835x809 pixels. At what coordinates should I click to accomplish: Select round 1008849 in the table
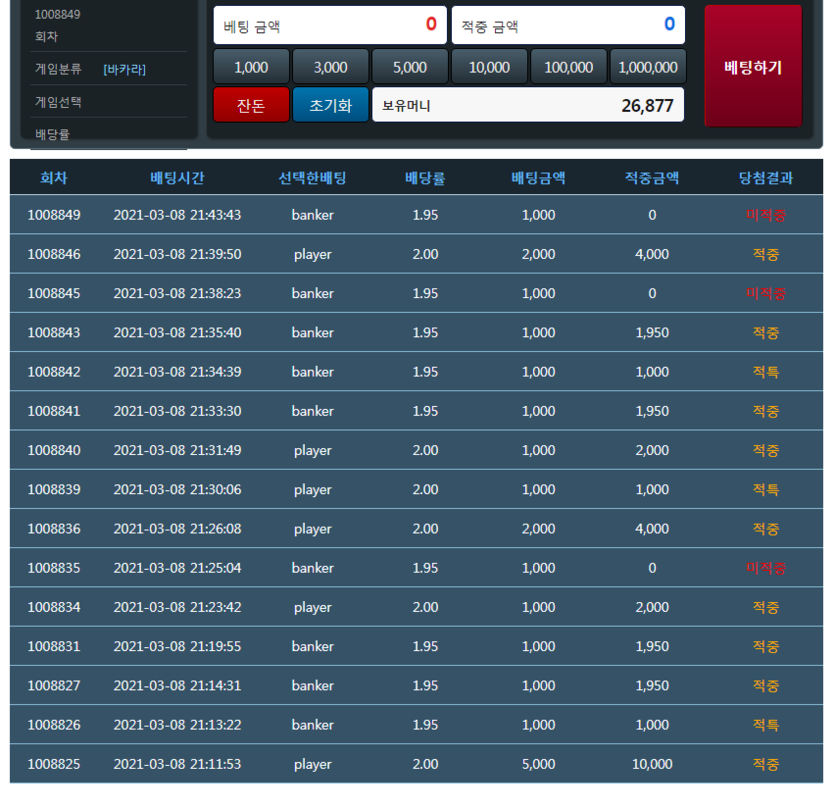click(54, 215)
